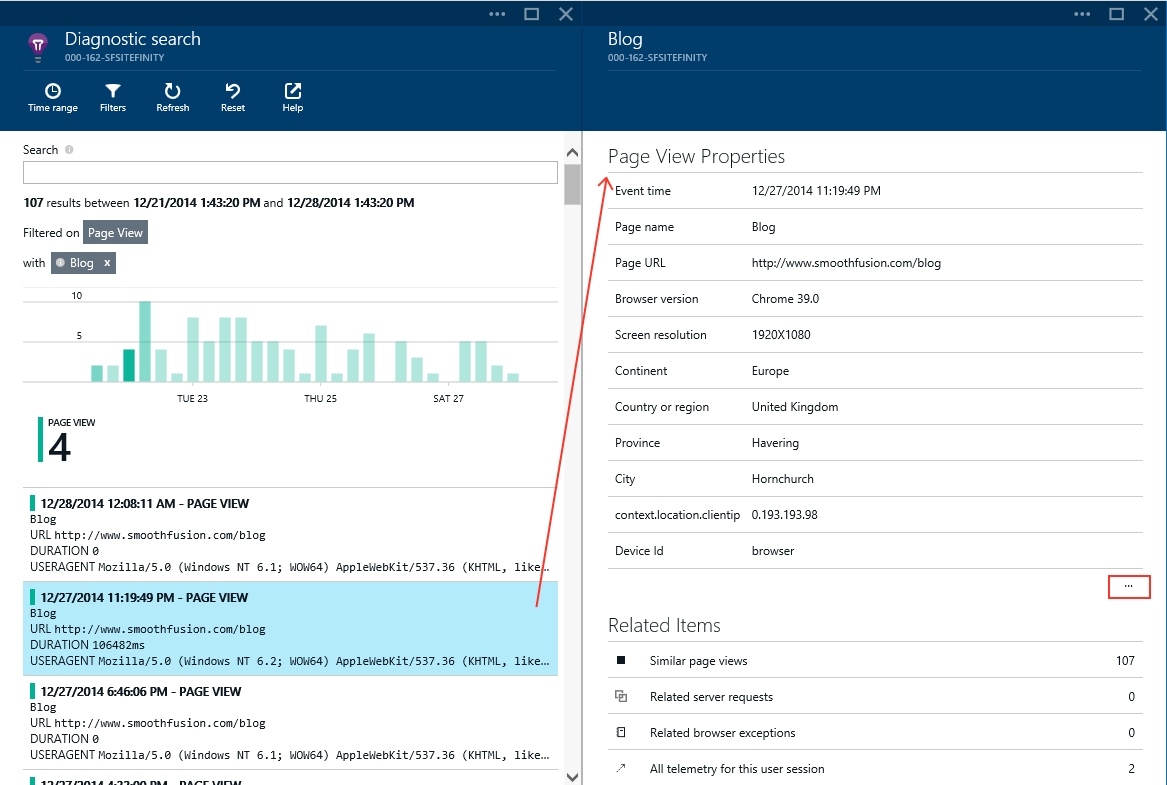Open All telemetry for this user session

click(x=875, y=768)
